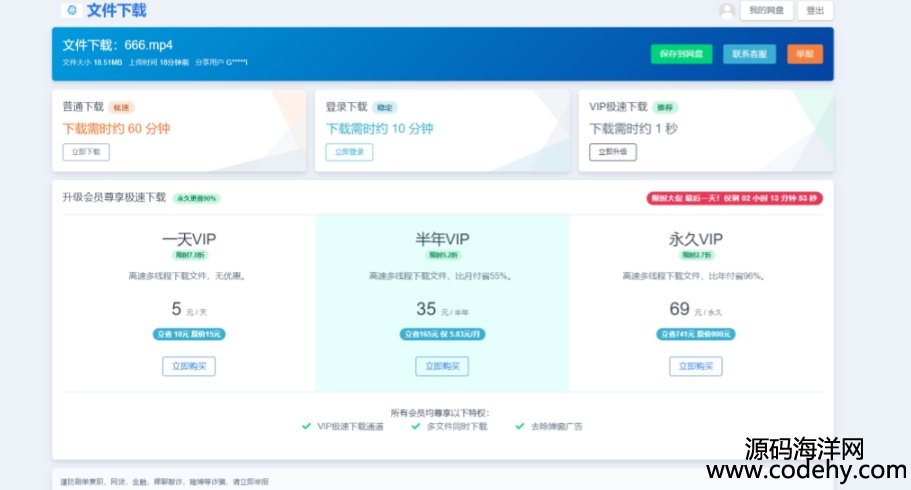
Task: Click the text 下载需时约 1 秒
Action: 633,128
